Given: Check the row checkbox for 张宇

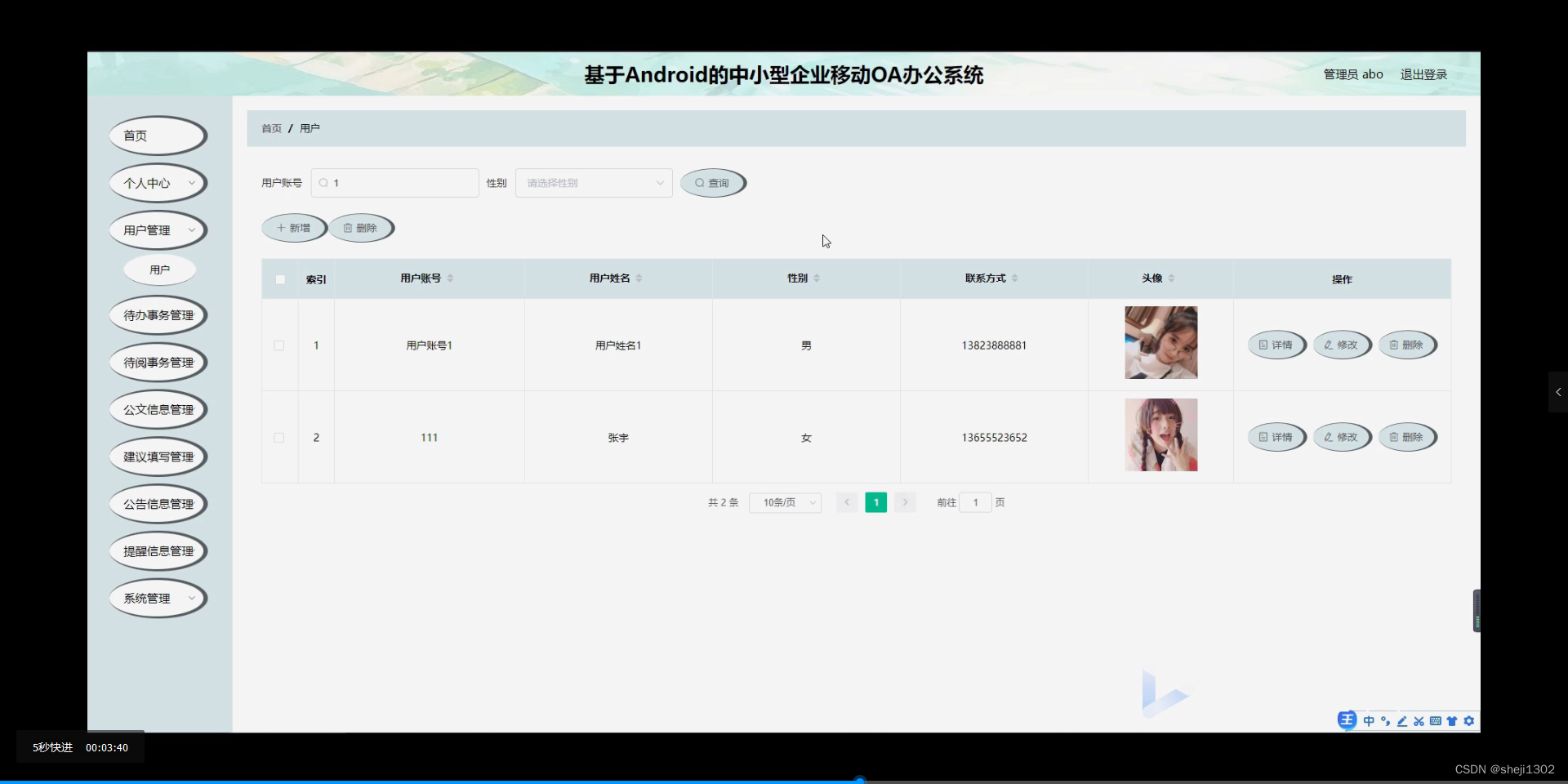Looking at the screenshot, I should click(278, 438).
